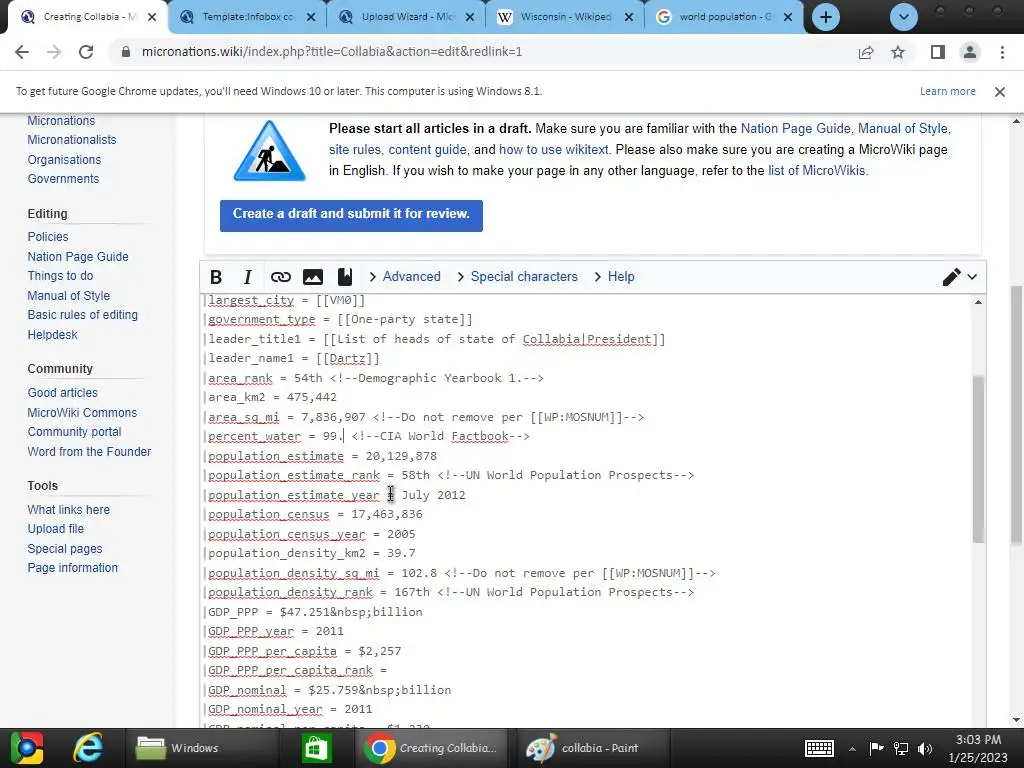Insert reference bookmark icon
The height and width of the screenshot is (768, 1024).
tap(345, 277)
